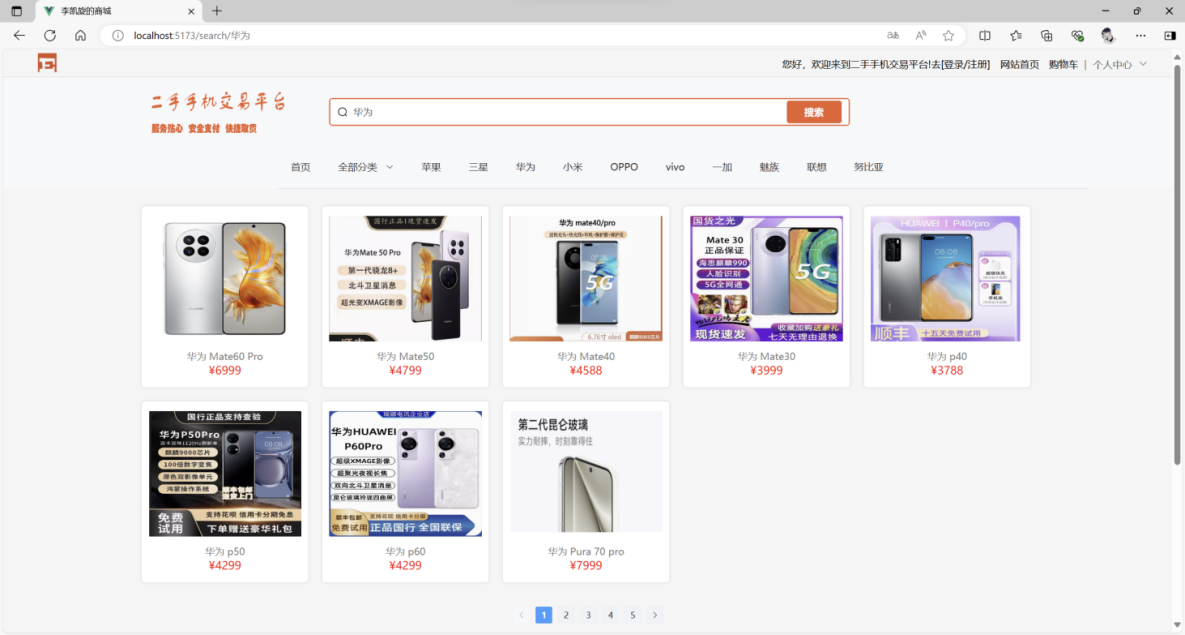
Task: Go to browser home icon
Action: point(80,36)
